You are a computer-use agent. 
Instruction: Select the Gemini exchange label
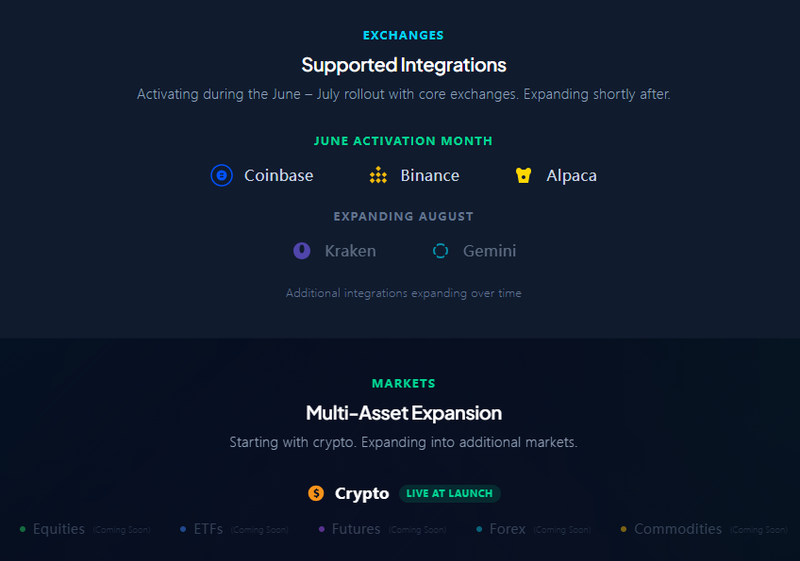tap(489, 251)
